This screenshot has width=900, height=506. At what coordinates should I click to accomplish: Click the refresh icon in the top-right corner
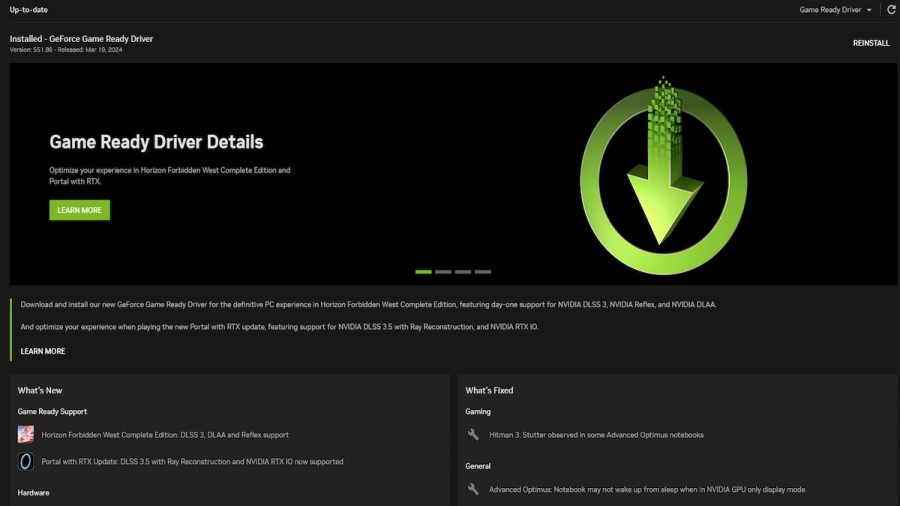[x=891, y=10]
